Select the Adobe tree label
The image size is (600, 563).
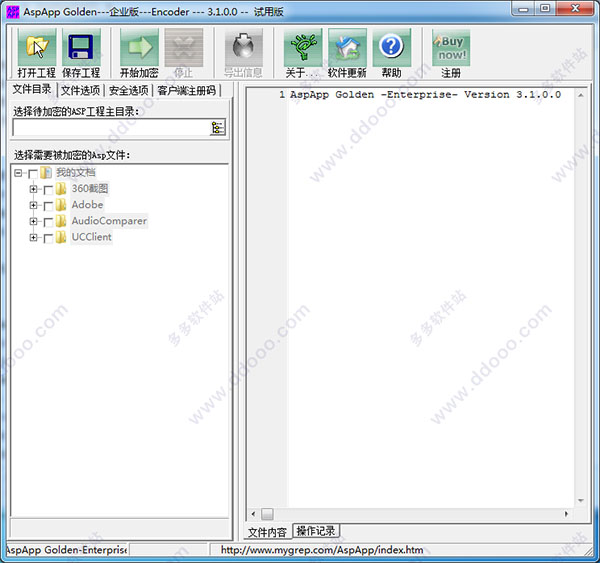pos(87,205)
